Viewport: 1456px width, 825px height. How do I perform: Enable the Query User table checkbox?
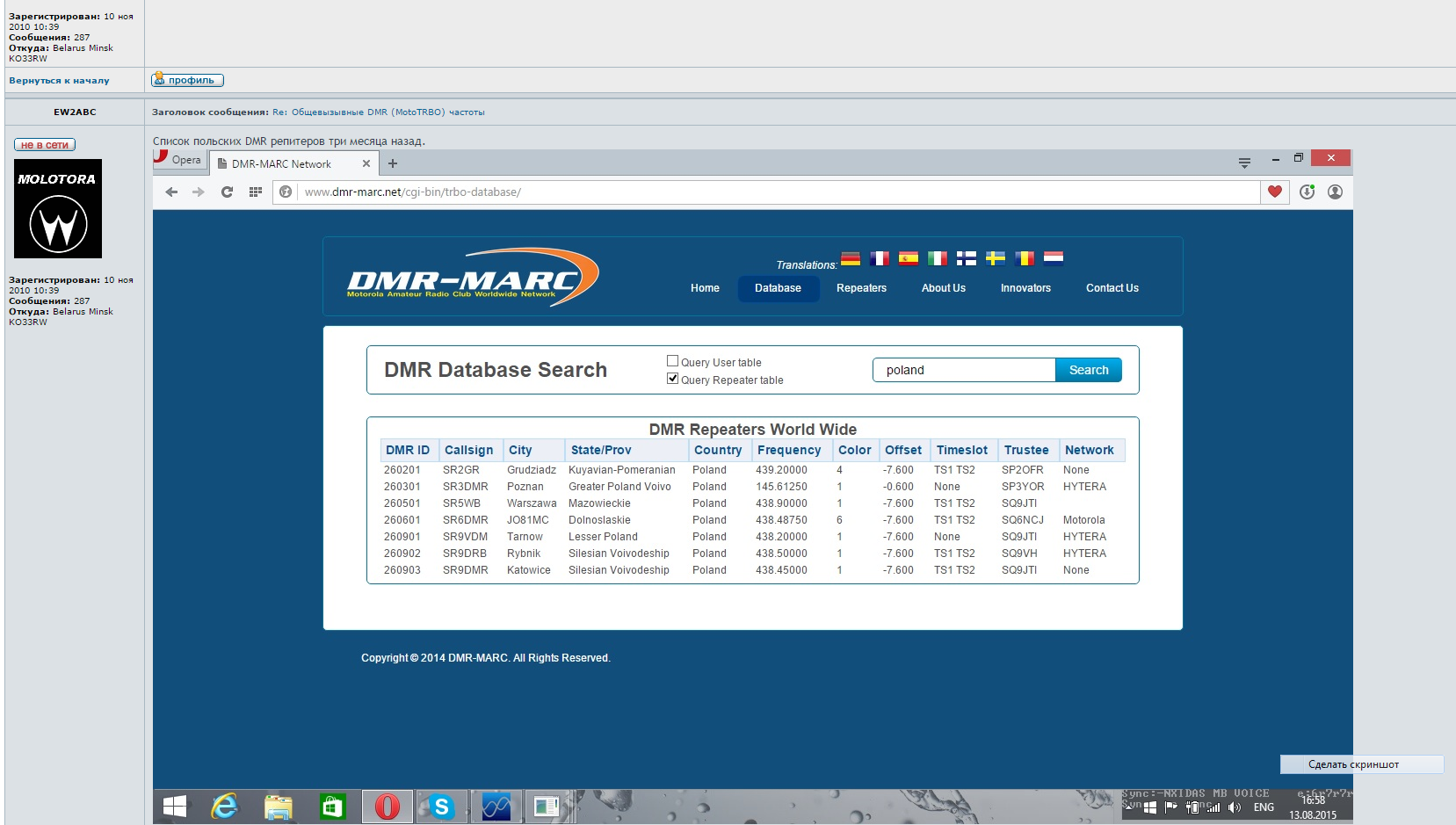pyautogui.click(x=673, y=361)
